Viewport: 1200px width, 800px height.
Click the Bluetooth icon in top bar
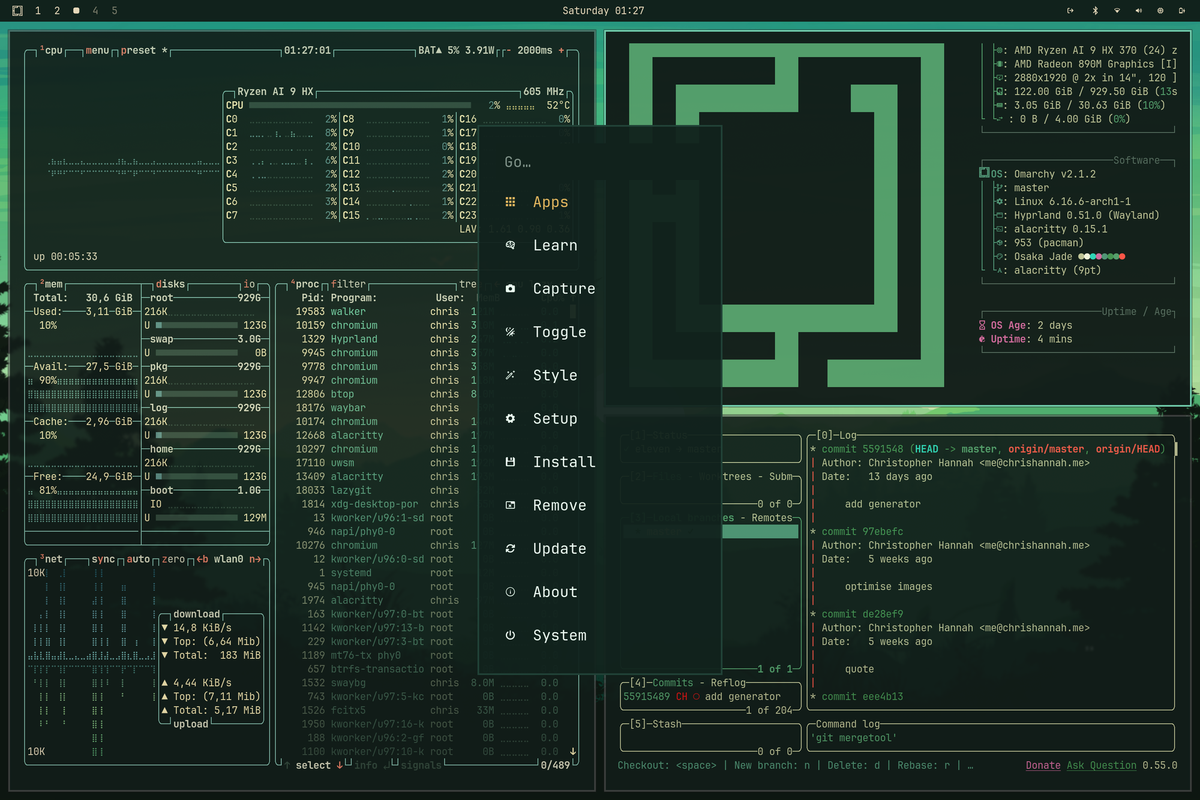tap(1094, 10)
